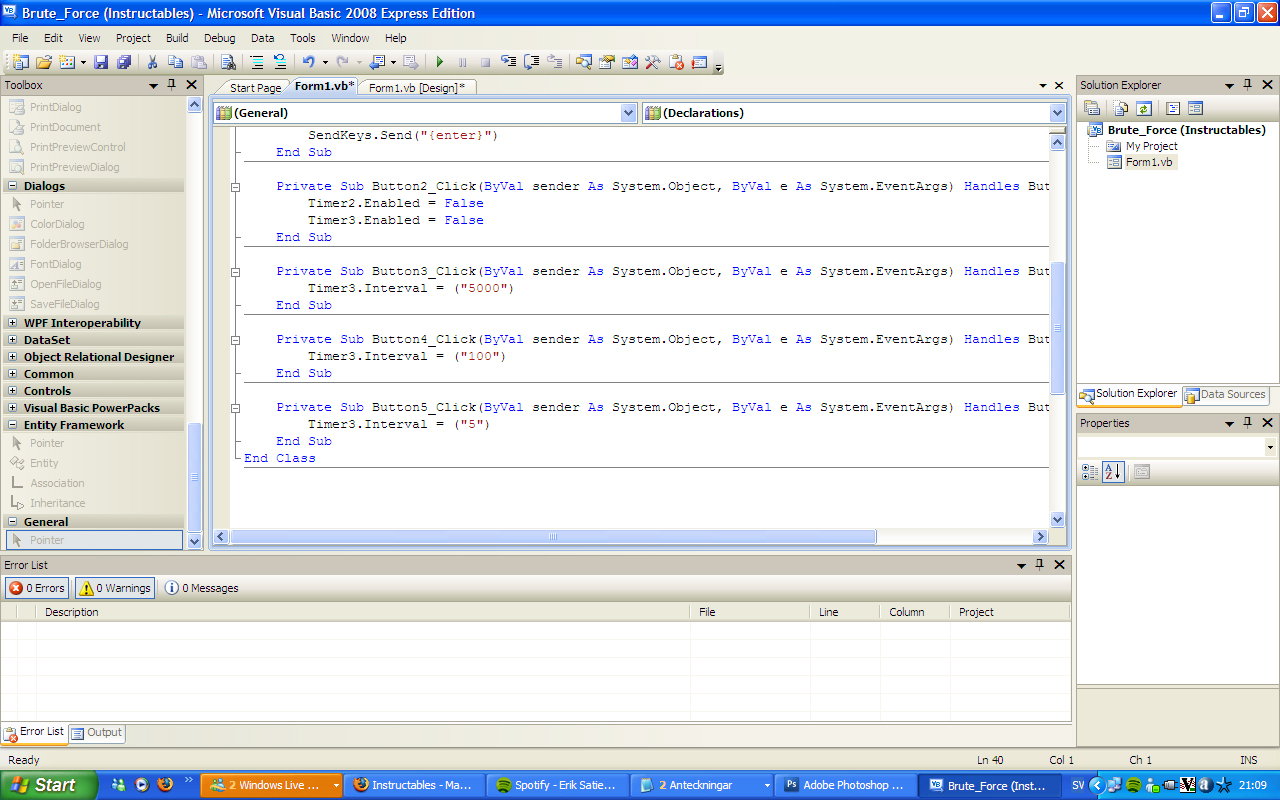Viewport: 1280px width, 800px height.
Task: Open Object Browser from main toolbar icon
Action: click(630, 62)
